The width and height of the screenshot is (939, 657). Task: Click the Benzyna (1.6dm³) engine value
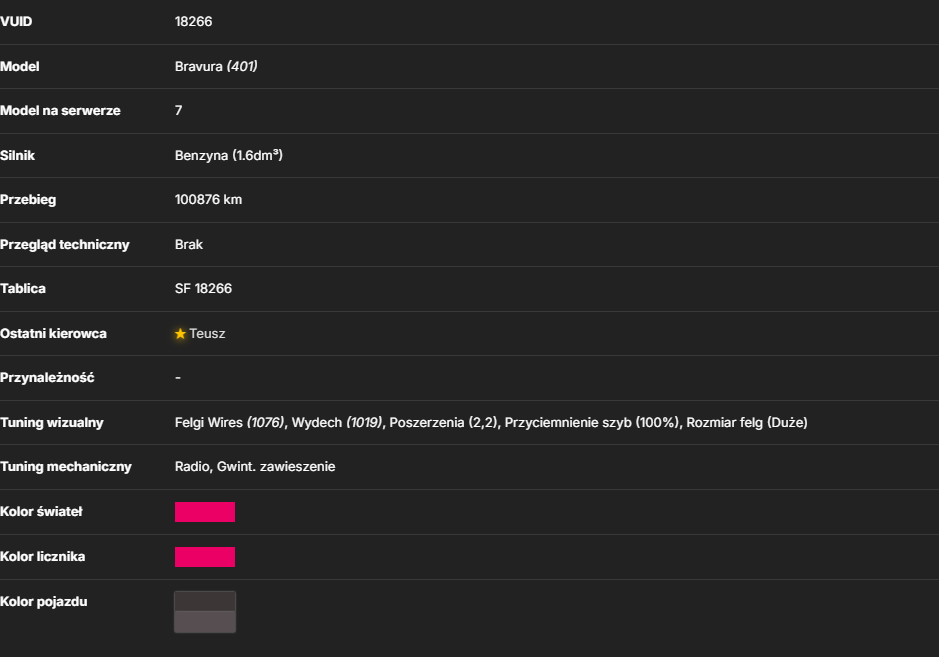(x=229, y=155)
